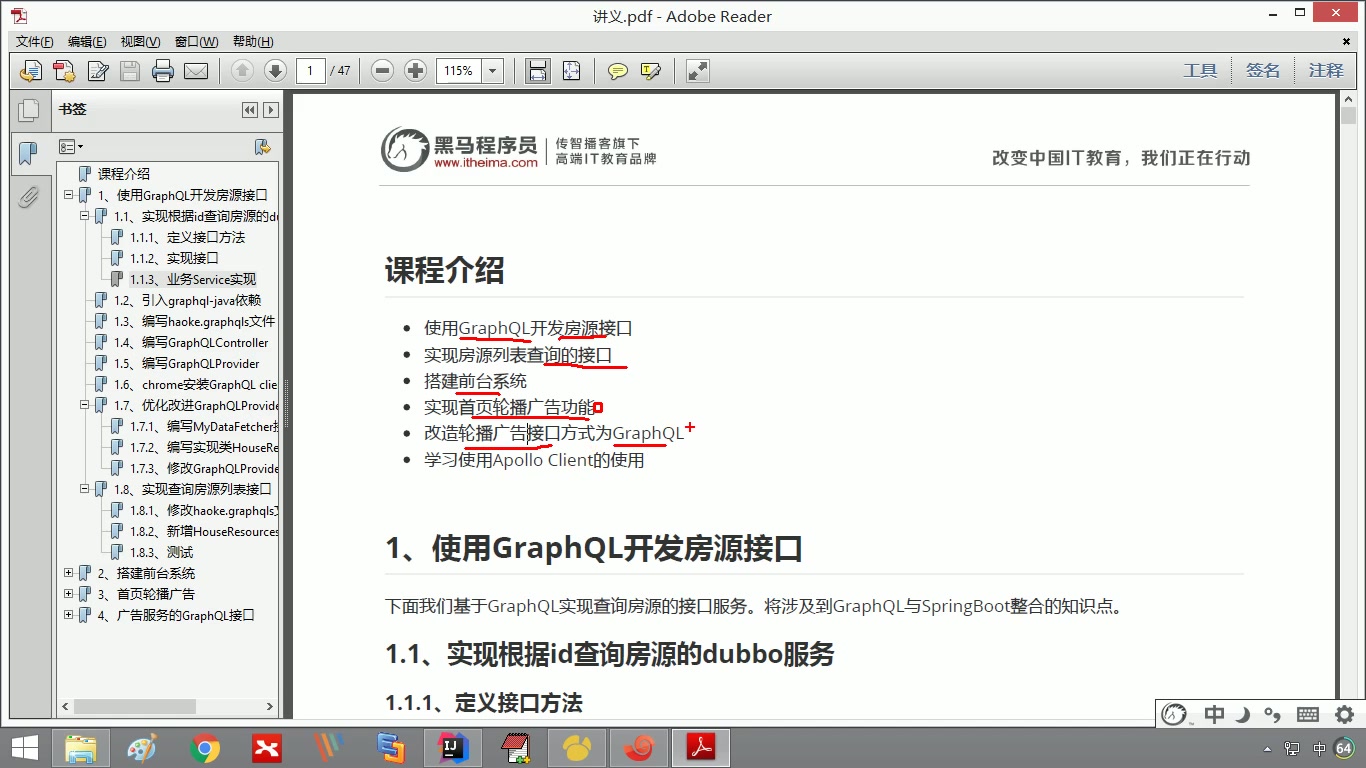Screen dimensions: 1366x768
Task: Click the convert to PDF online icon
Action: click(x=32, y=71)
